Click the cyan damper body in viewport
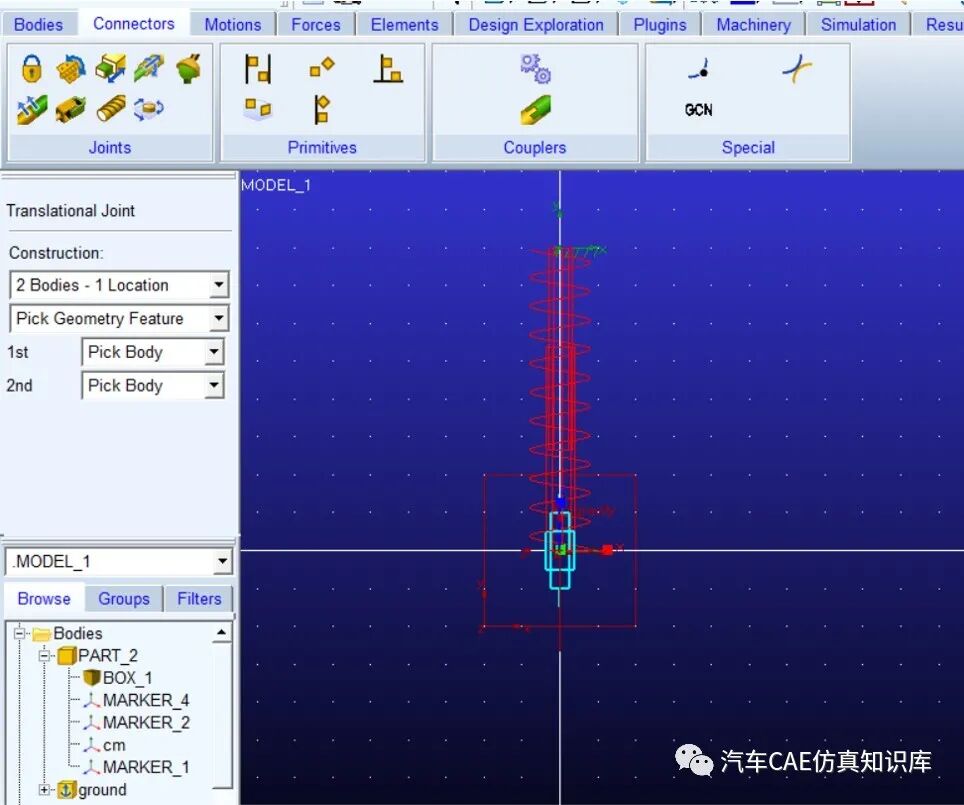964x805 pixels. tap(559, 551)
